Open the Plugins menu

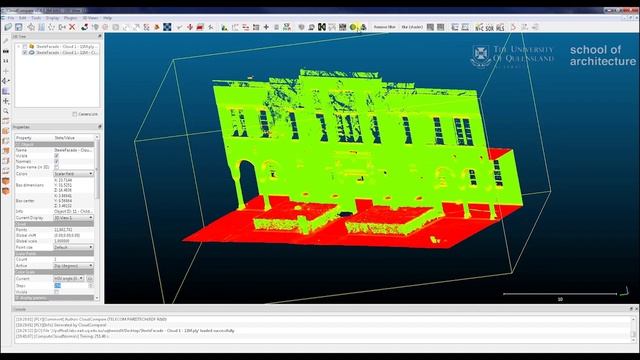click(70, 18)
